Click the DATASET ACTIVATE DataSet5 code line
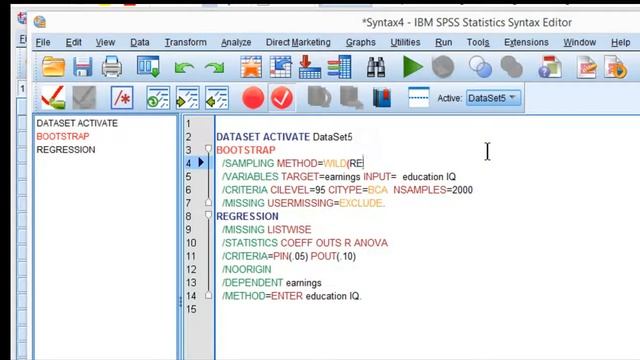This screenshot has height=360, width=640. coord(284,137)
